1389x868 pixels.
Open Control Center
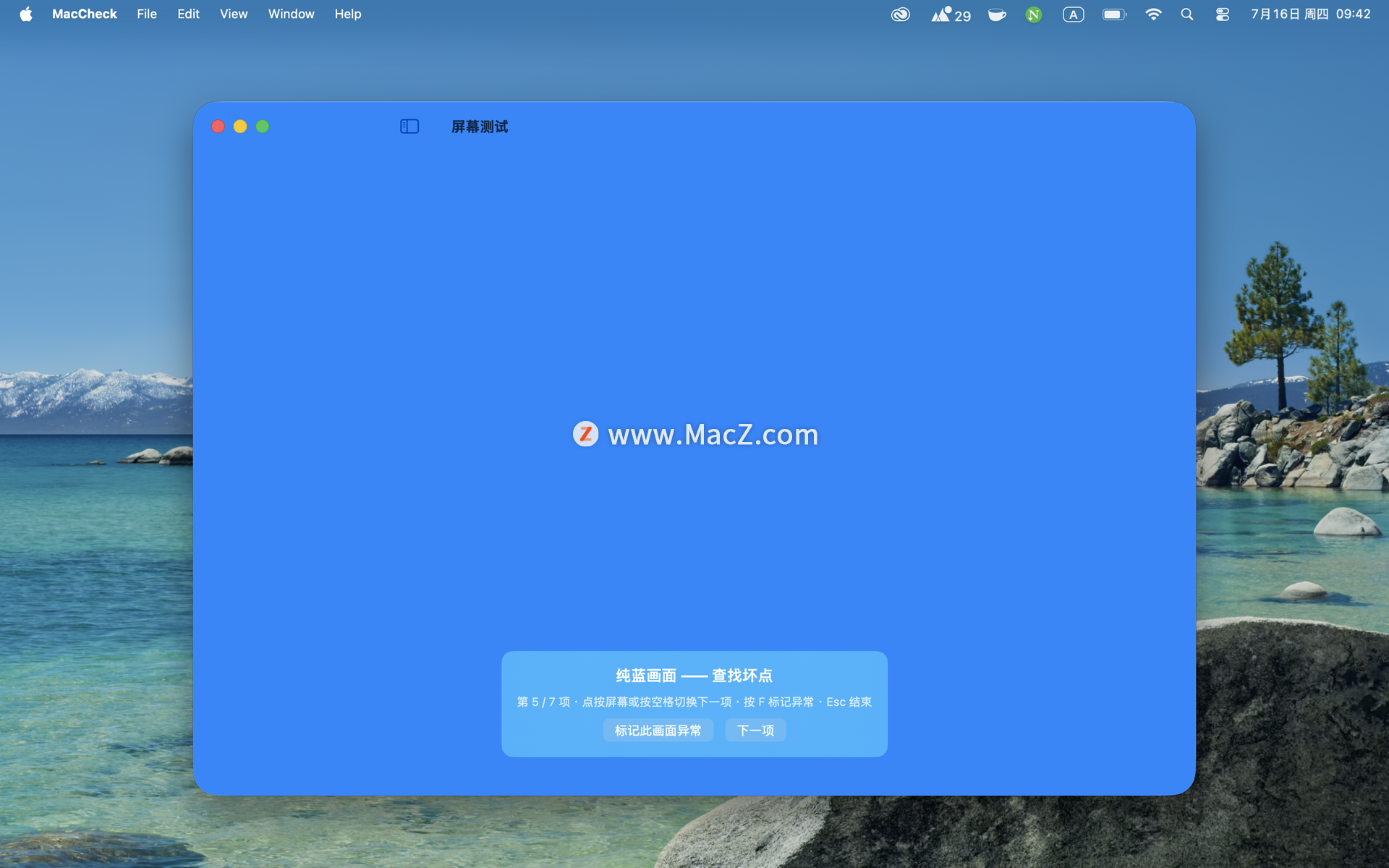(x=1223, y=14)
